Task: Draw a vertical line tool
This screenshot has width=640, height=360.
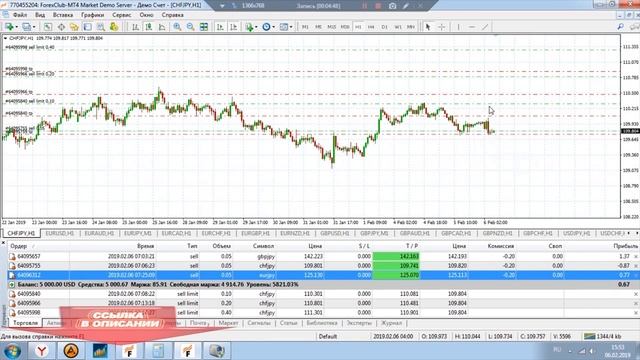Action: point(458,27)
